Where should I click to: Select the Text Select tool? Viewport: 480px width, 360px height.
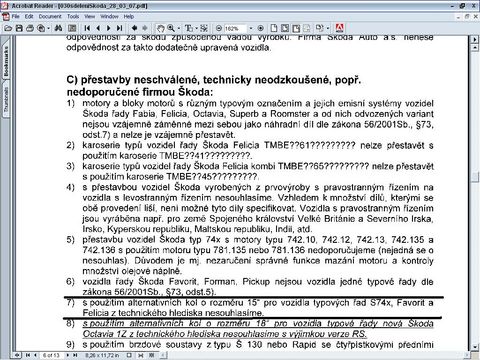pyautogui.click(x=189, y=28)
